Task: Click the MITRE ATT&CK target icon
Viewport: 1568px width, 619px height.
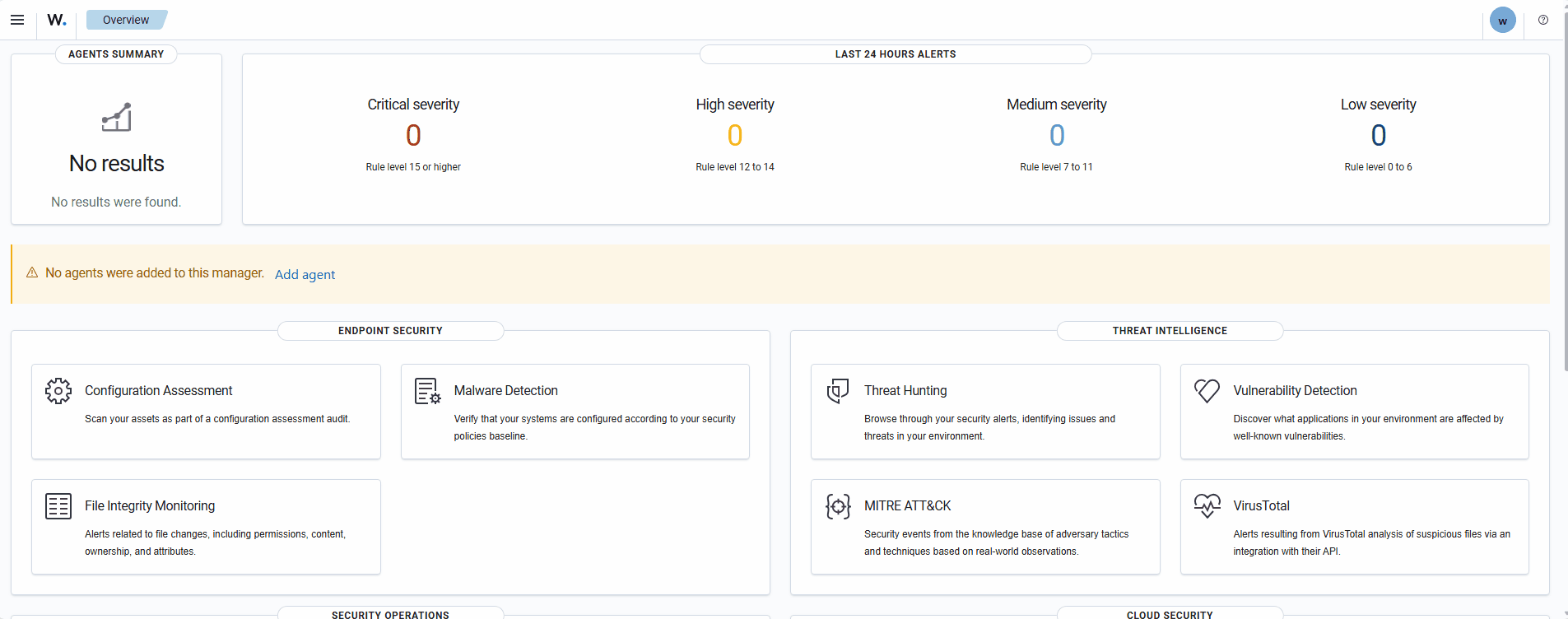Action: (838, 506)
